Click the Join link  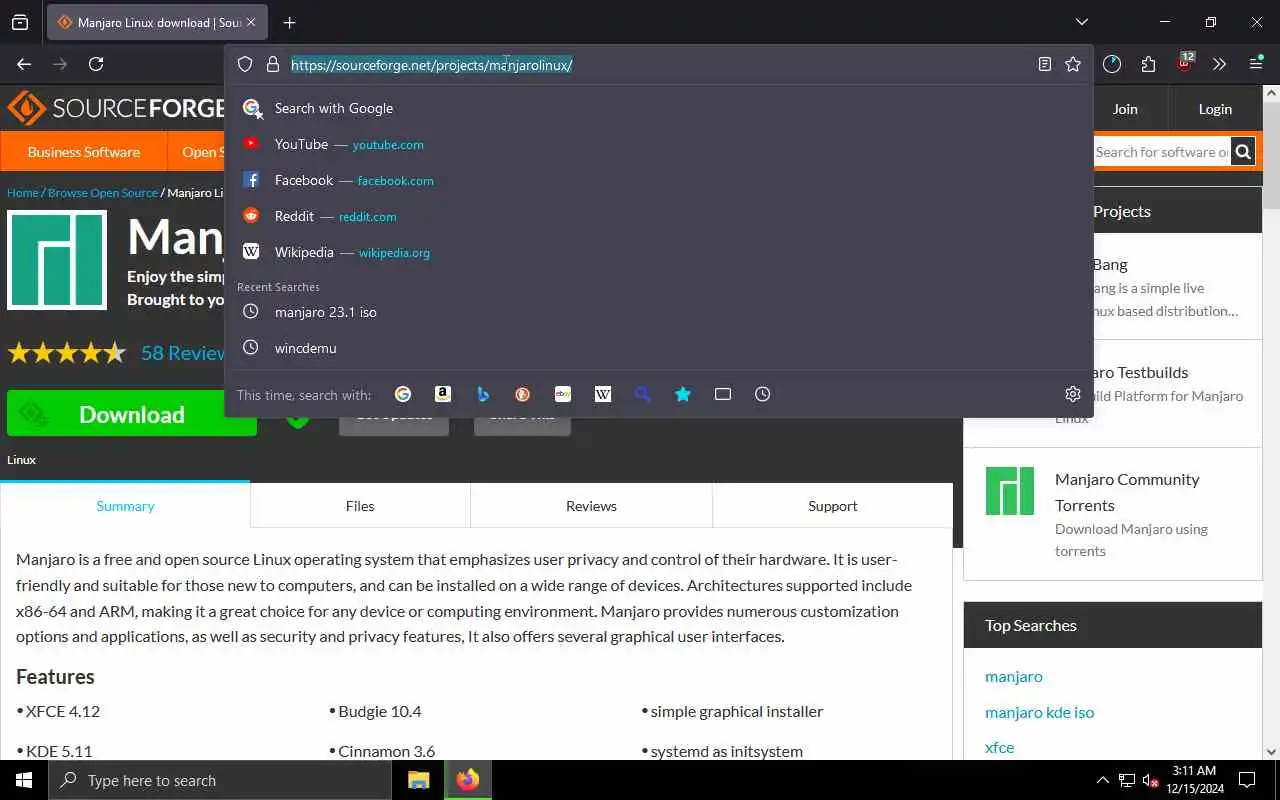[x=1125, y=109]
